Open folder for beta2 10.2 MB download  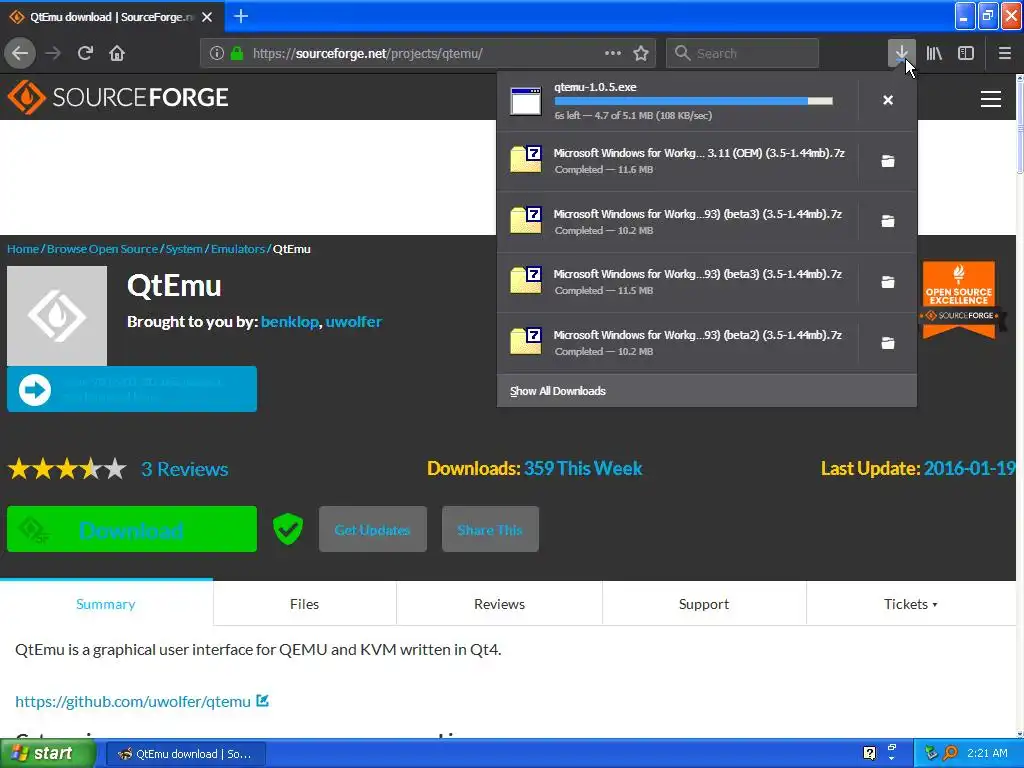888,342
